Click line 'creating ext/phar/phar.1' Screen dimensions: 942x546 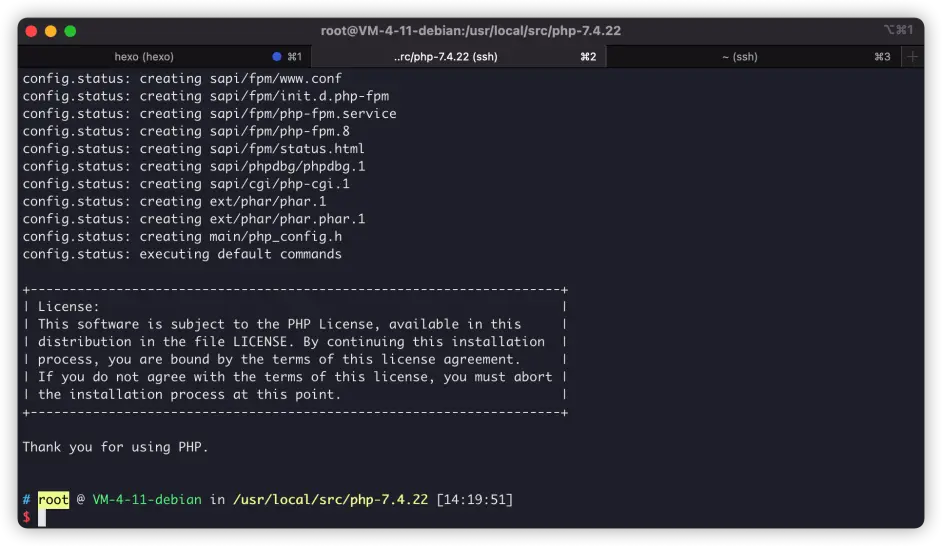[x=174, y=201]
